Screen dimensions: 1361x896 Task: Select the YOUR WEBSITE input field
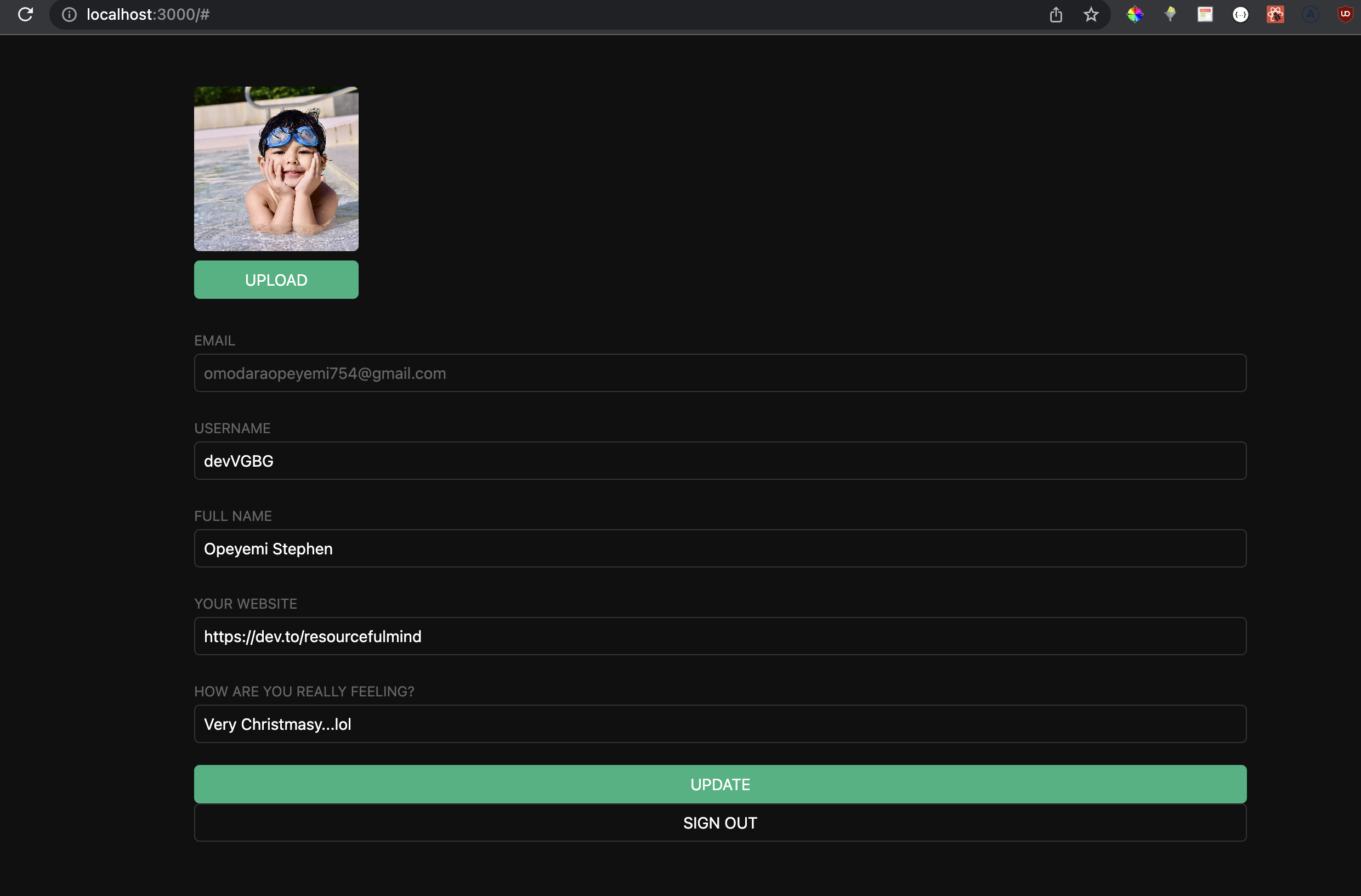(x=719, y=636)
